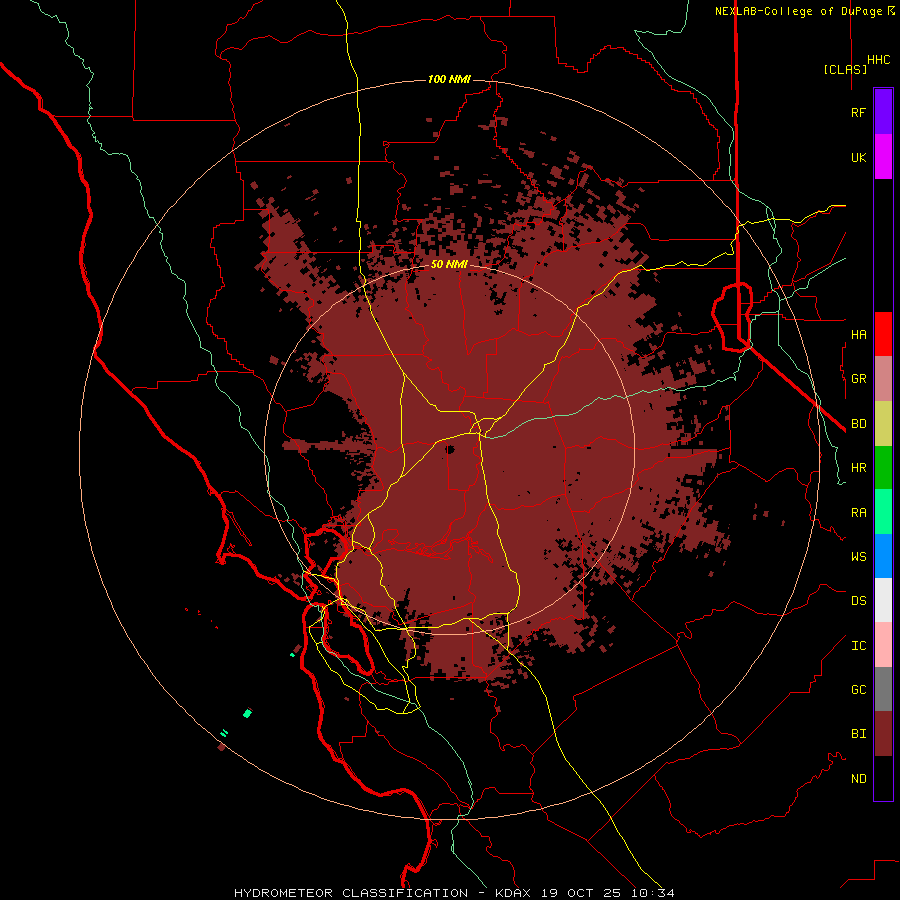Click the BD legend label
The height and width of the screenshot is (900, 900).
[859, 424]
